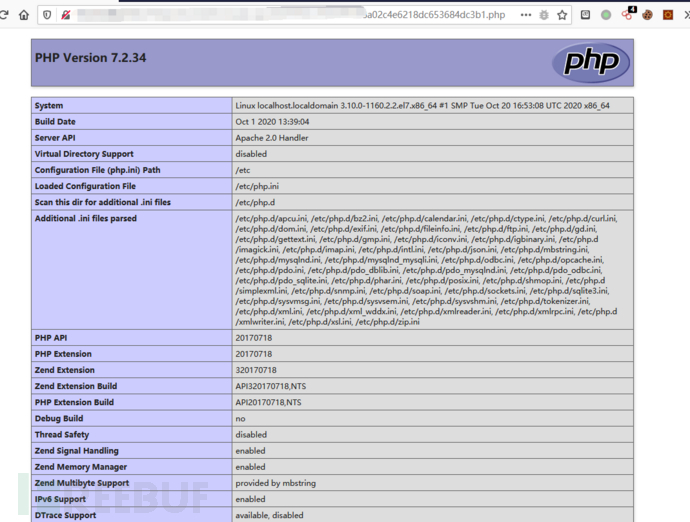This screenshot has height=522, width=690.
Task: Click the Configuration File (php.ini) Path label
Action: [97, 170]
